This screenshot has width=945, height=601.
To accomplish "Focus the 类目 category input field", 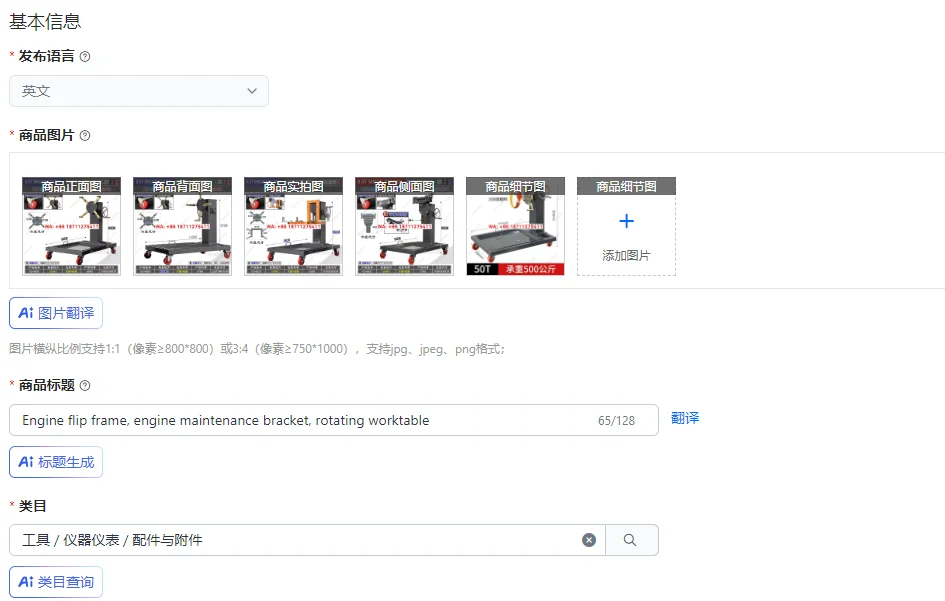I will [307, 540].
